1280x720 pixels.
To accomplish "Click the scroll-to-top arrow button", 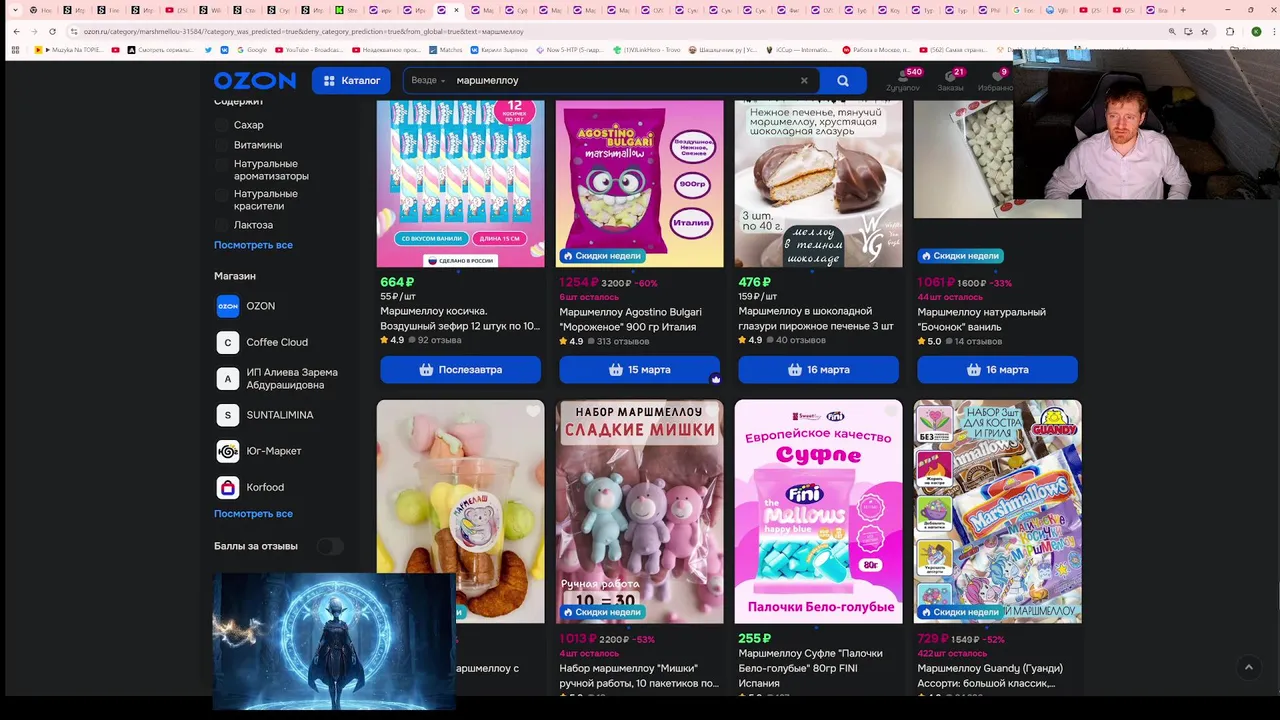I will pos(1248,667).
